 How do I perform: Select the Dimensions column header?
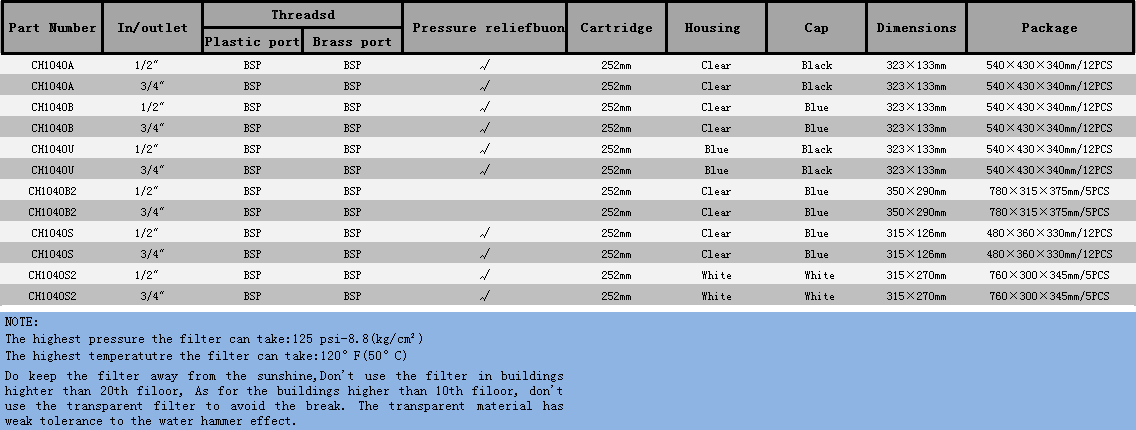tap(916, 28)
